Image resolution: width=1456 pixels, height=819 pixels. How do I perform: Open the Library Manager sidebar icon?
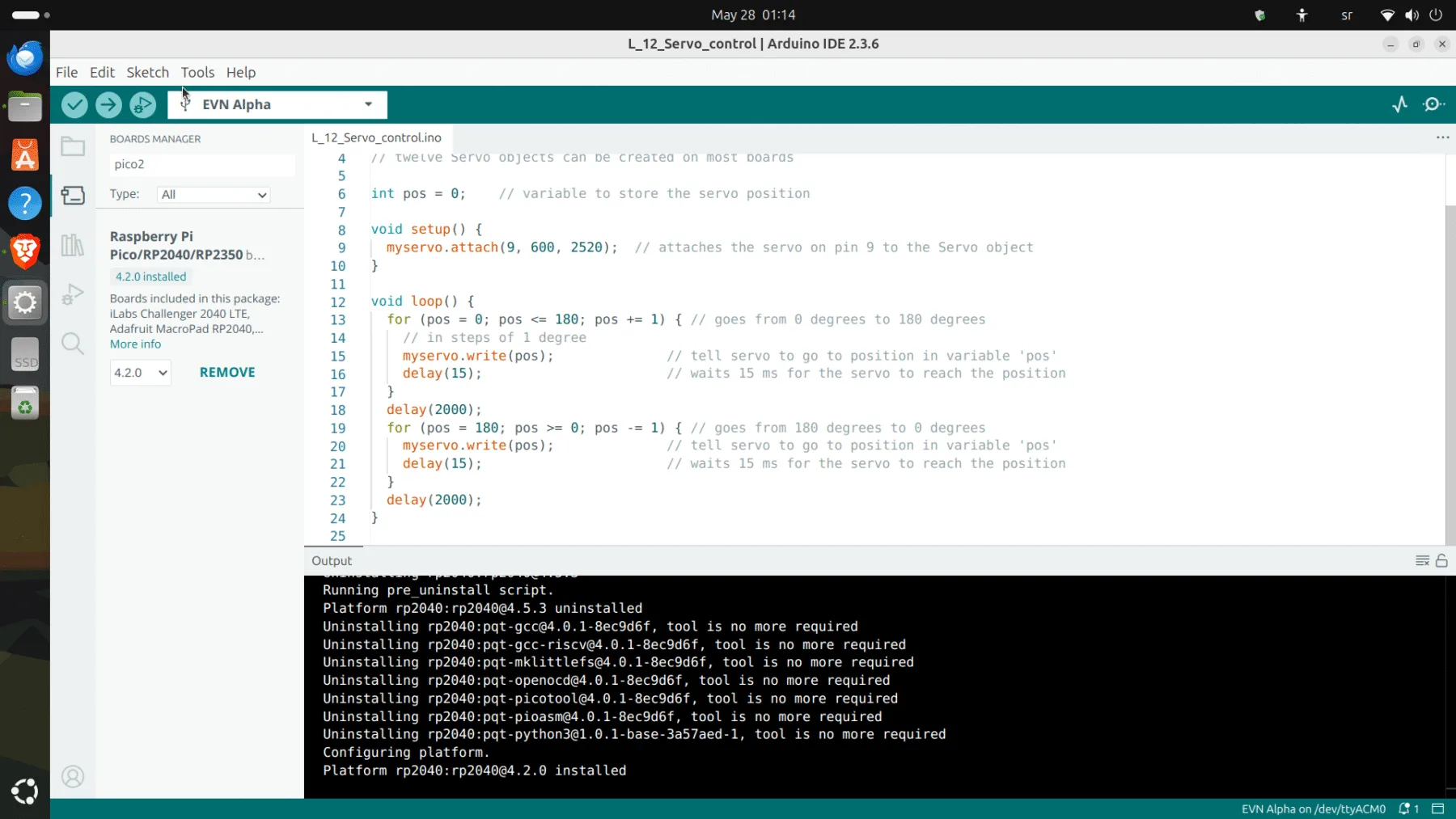pos(73,245)
